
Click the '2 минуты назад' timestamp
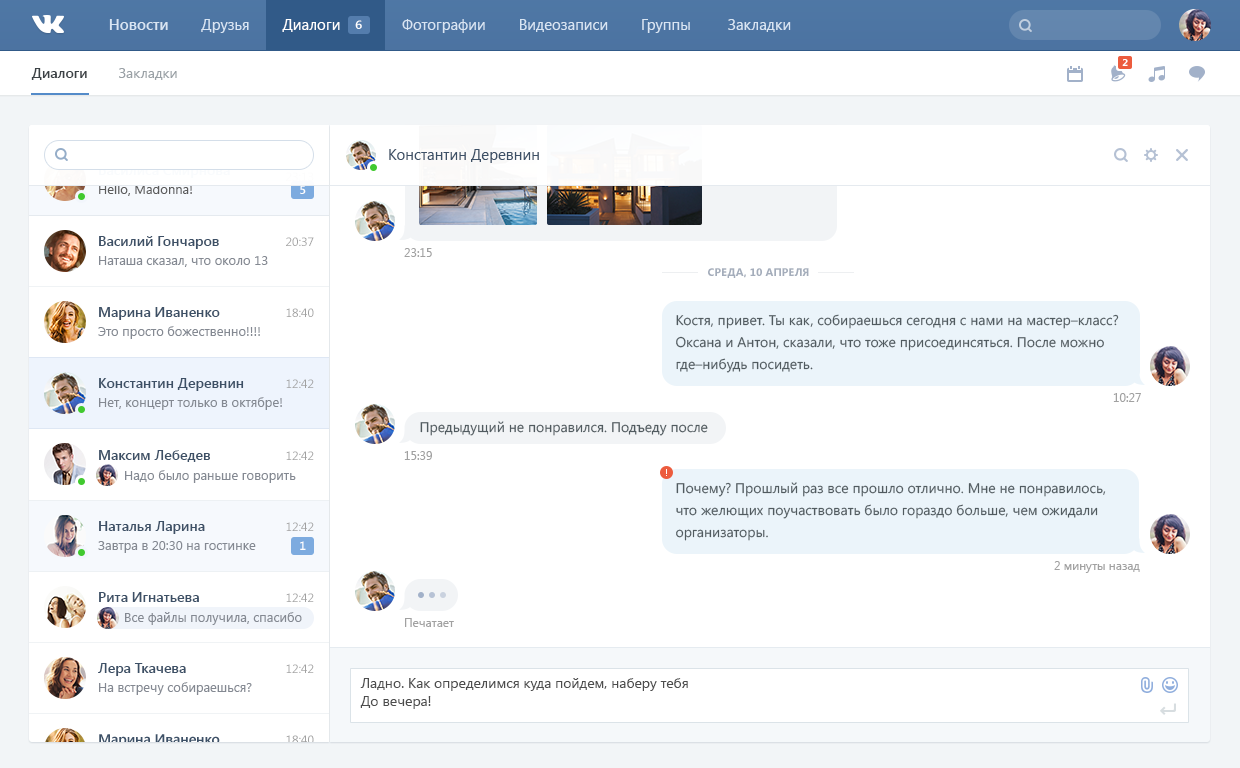coord(1096,566)
